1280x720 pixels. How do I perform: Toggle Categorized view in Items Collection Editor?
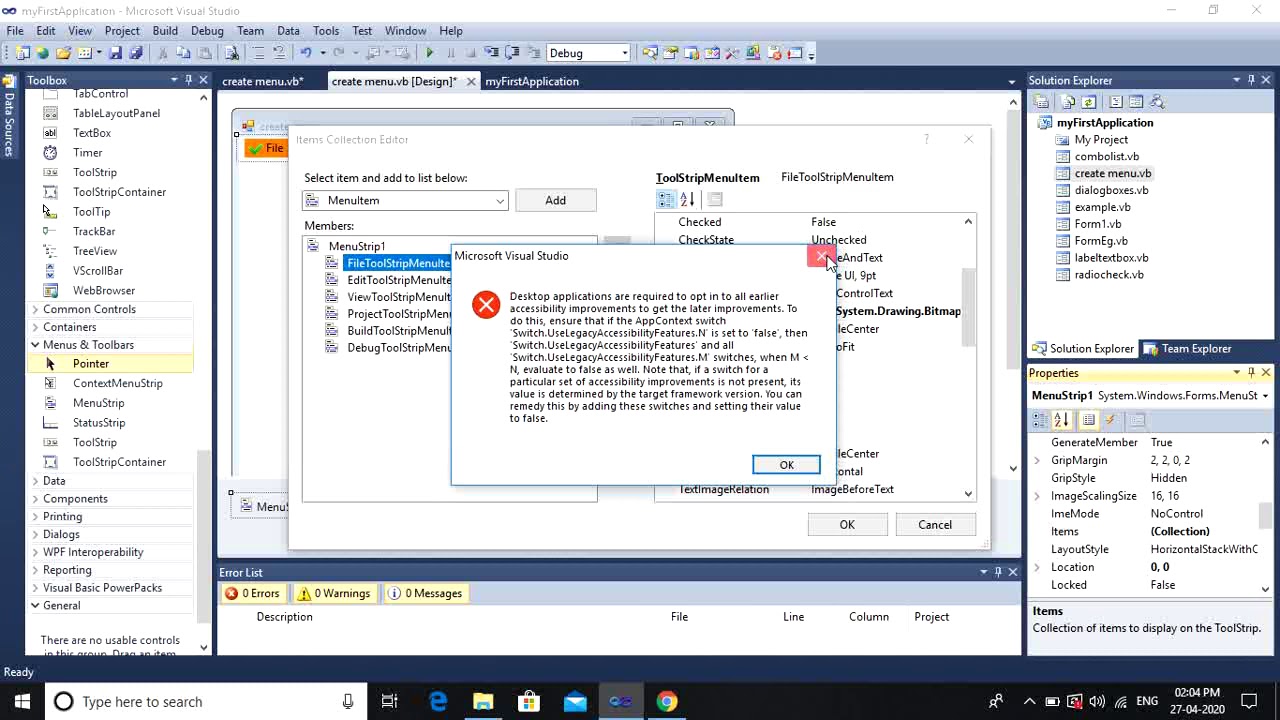(x=666, y=199)
